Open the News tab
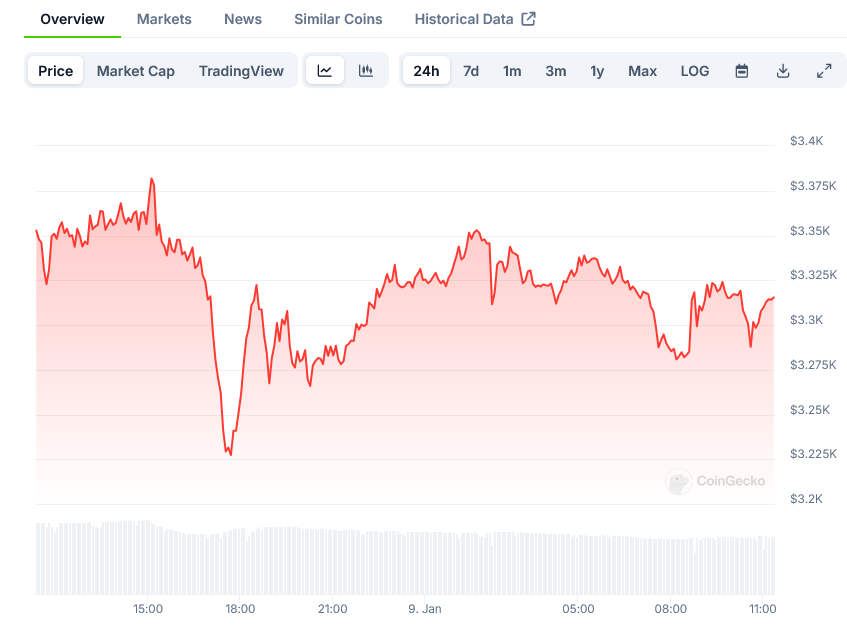Screen dimensions: 847x630 point(243,19)
